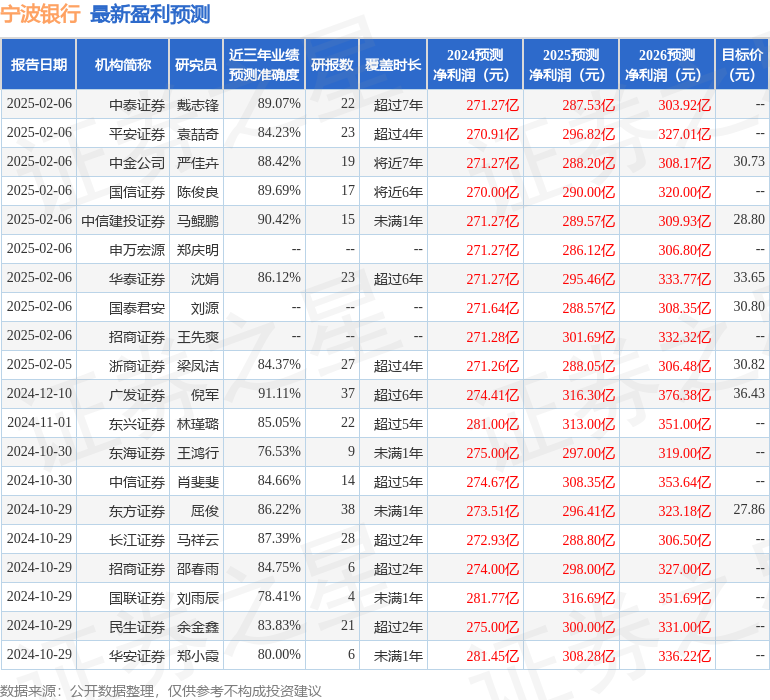Click institution name 东兴证券
Viewport: 770px width, 700px height.
coord(137,424)
